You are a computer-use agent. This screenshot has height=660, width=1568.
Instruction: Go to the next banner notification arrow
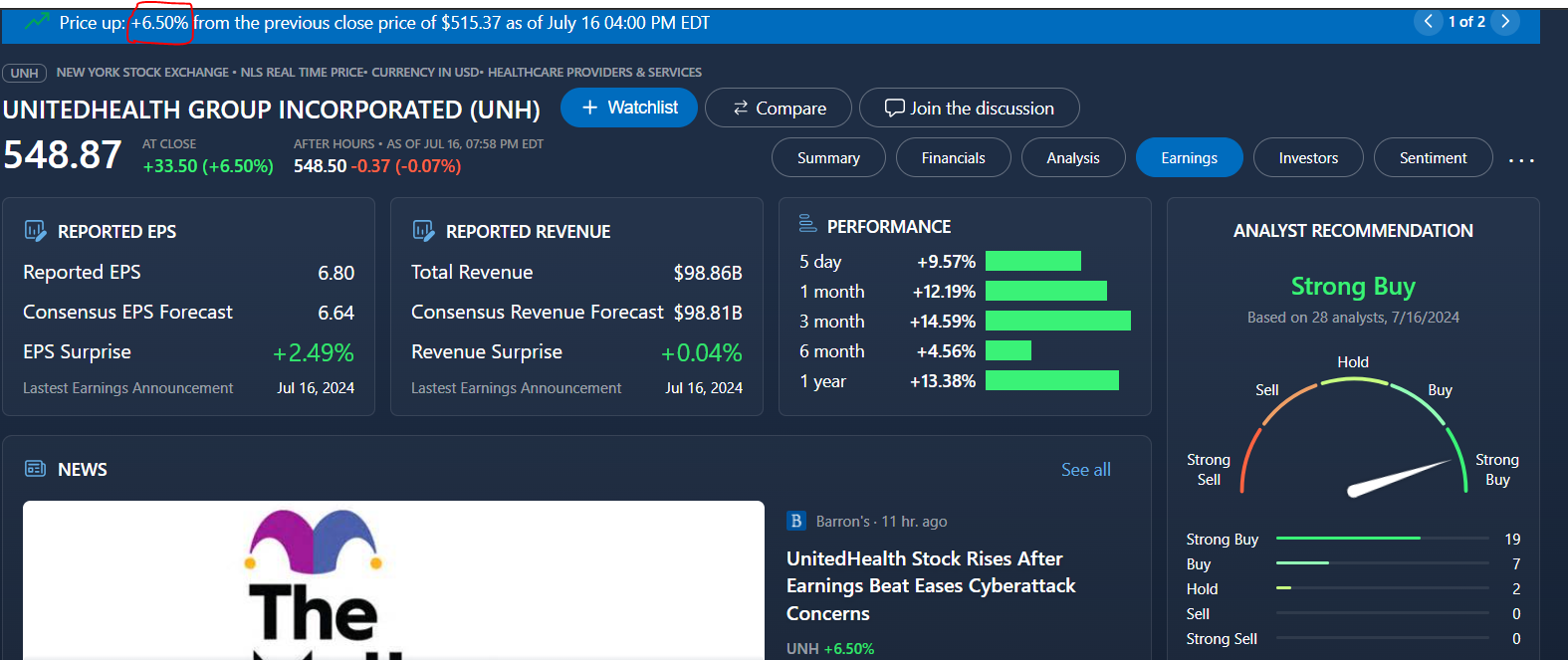(1505, 22)
